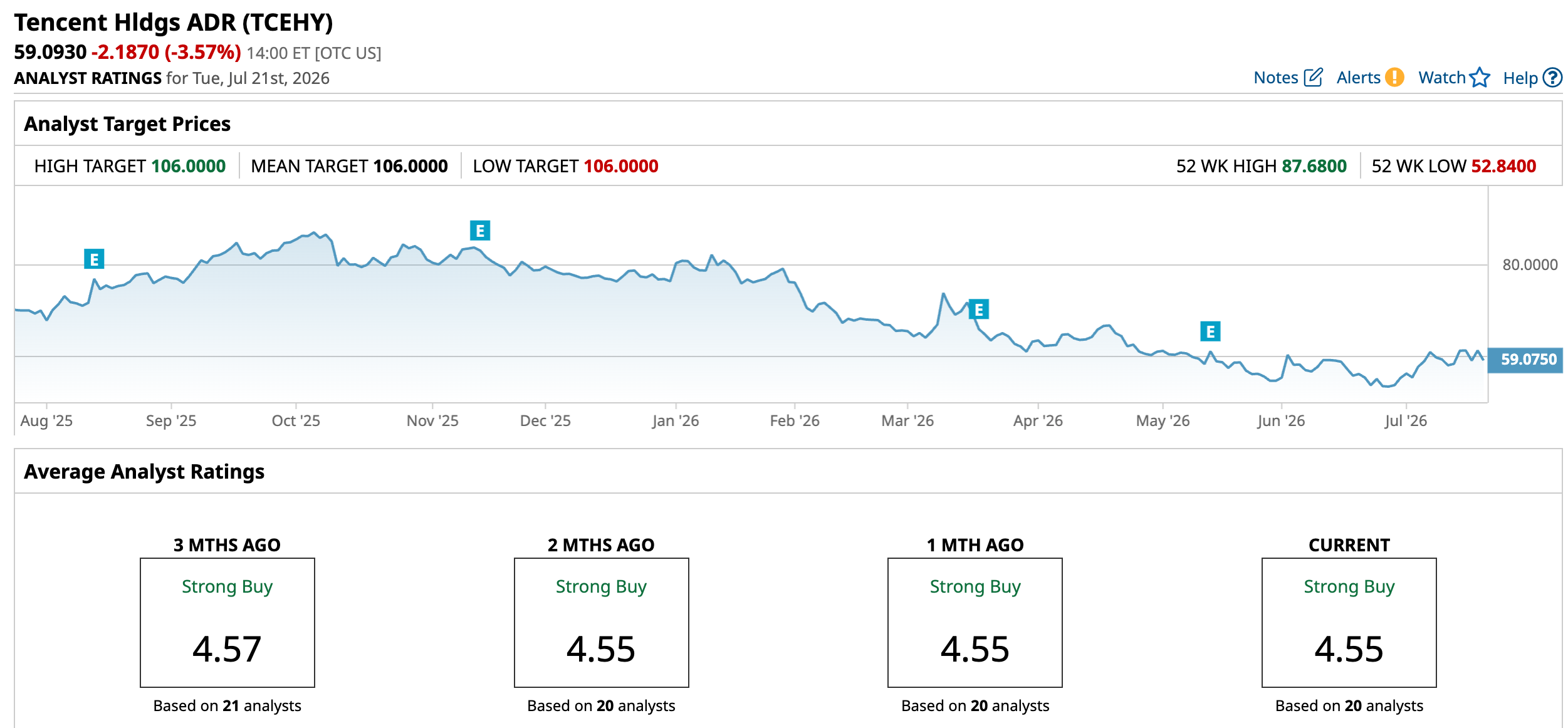Click the Nov '25 axis label
The width and height of the screenshot is (1568, 728).
(432, 420)
